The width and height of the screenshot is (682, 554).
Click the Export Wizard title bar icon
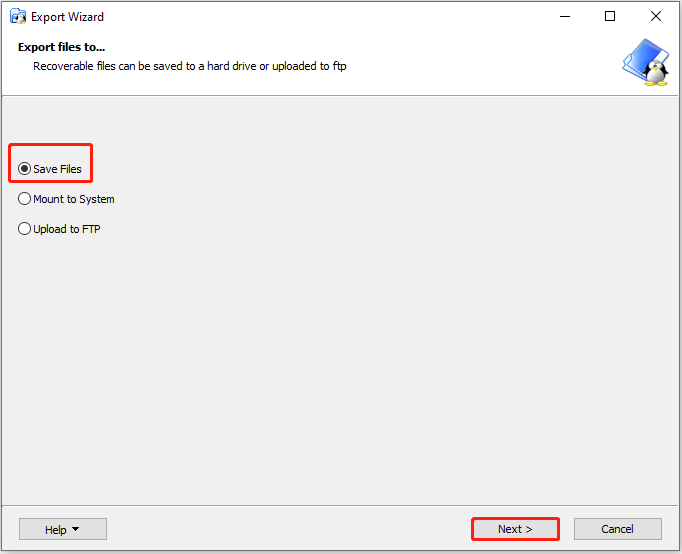(18, 17)
